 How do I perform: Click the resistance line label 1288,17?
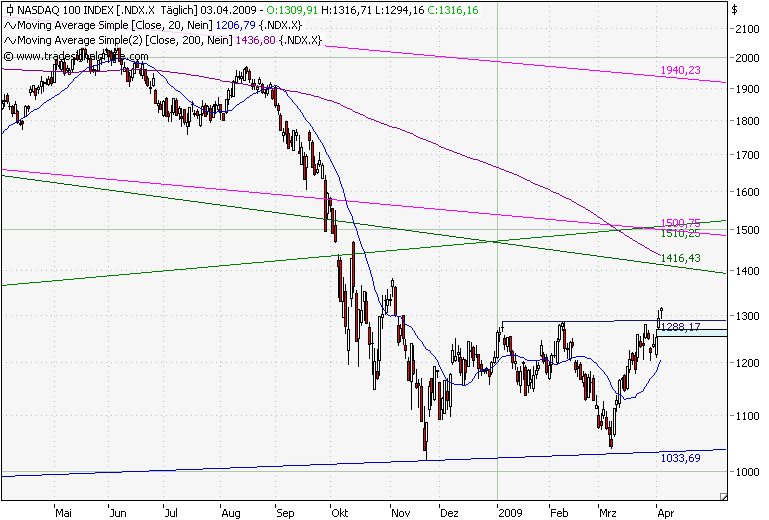(x=681, y=327)
